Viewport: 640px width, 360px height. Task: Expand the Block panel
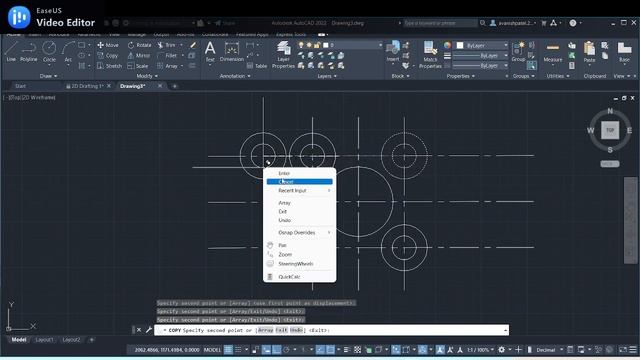tap(400, 76)
